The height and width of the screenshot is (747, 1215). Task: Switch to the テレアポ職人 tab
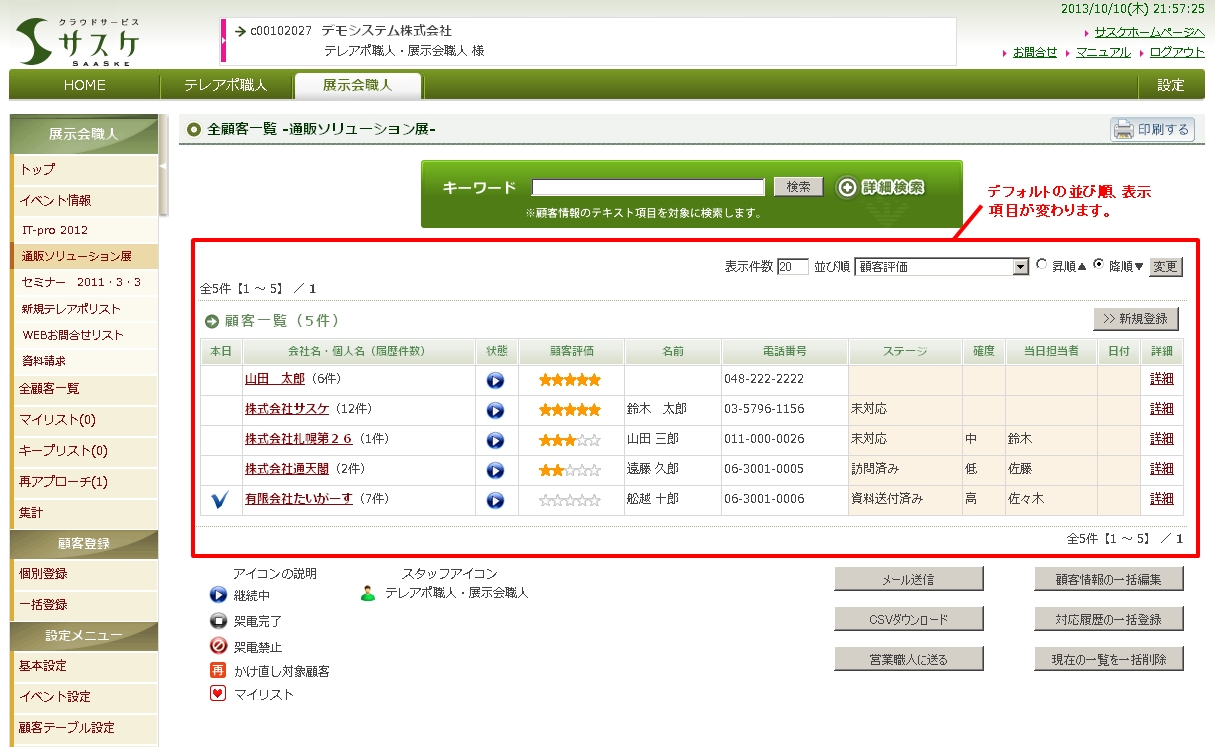pos(225,86)
